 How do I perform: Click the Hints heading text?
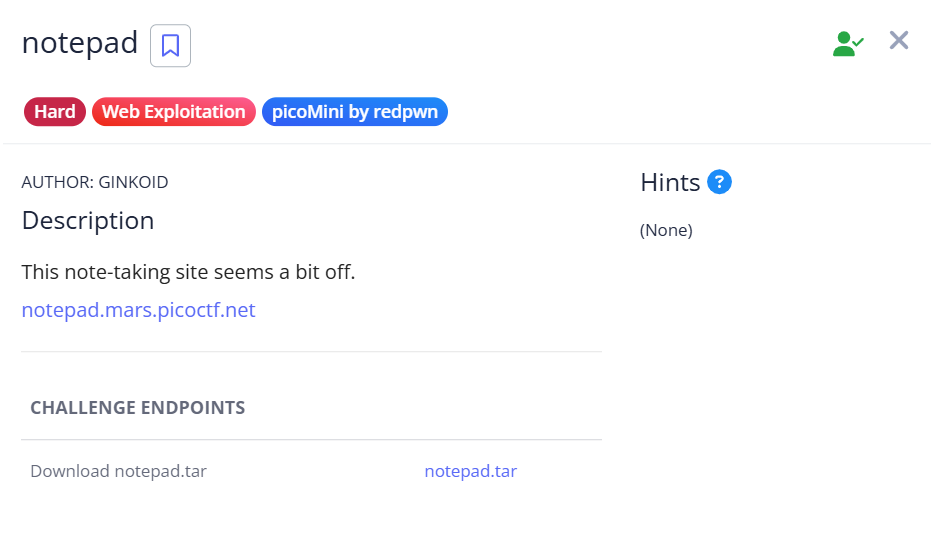[x=670, y=182]
